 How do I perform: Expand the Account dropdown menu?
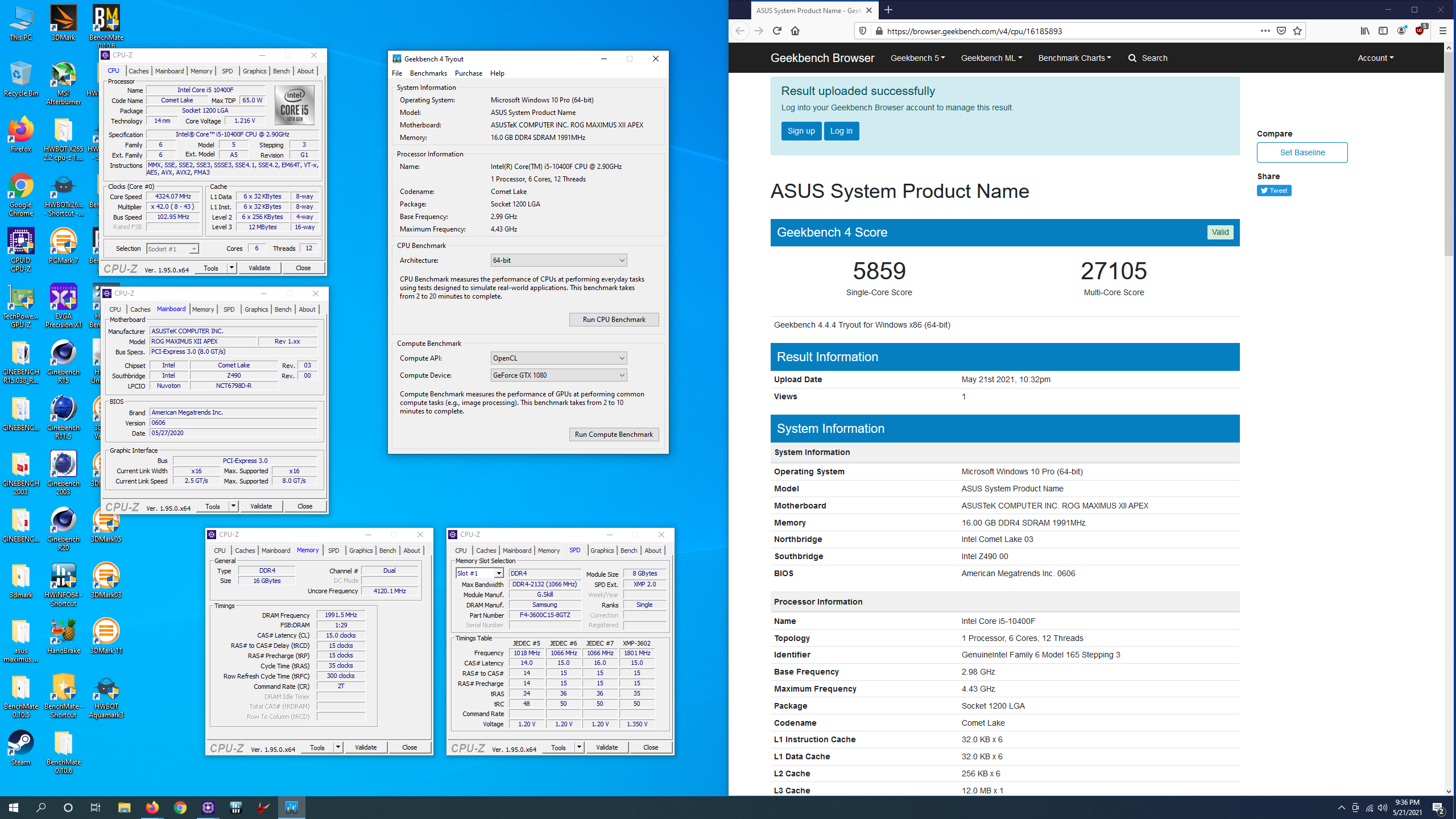[x=1375, y=58]
